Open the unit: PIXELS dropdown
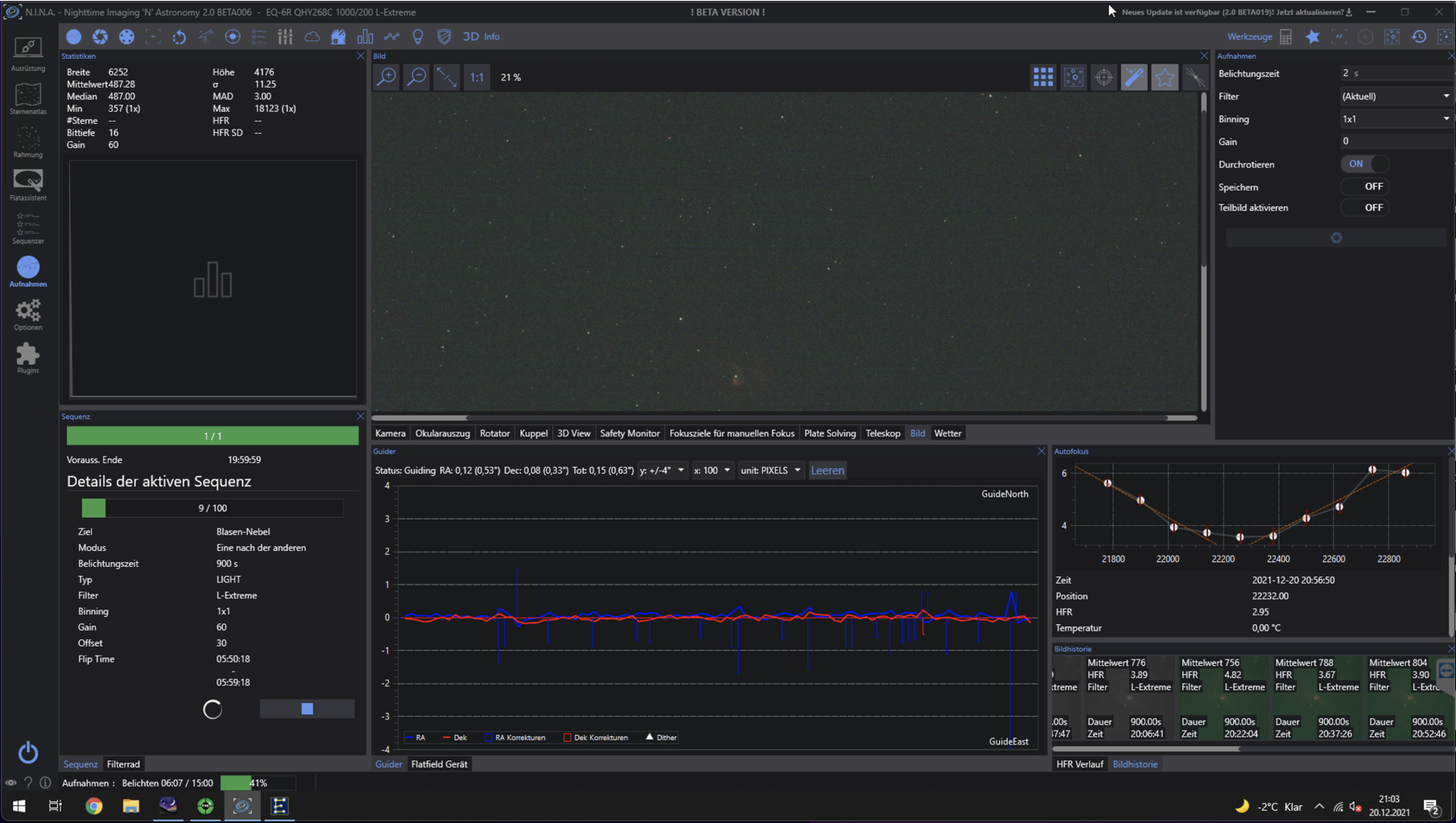 point(771,470)
